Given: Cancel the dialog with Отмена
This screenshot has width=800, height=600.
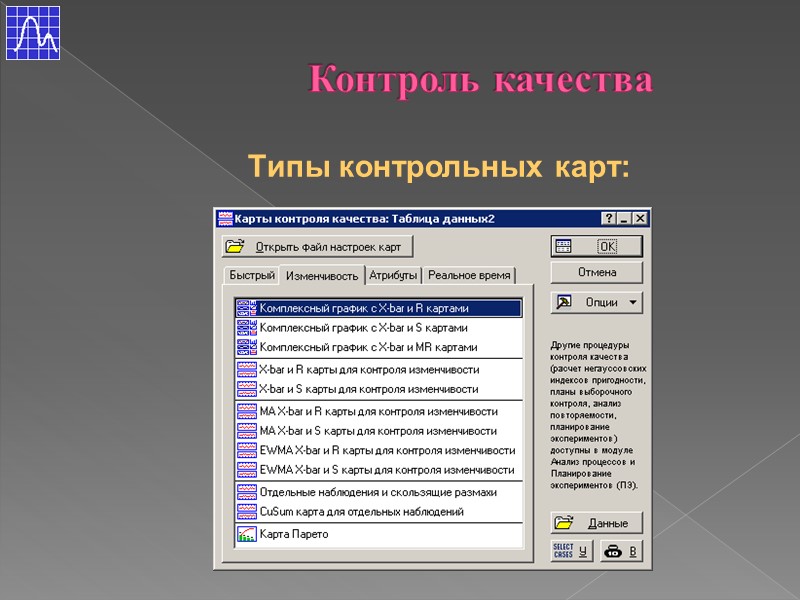Looking at the screenshot, I should coord(598,272).
